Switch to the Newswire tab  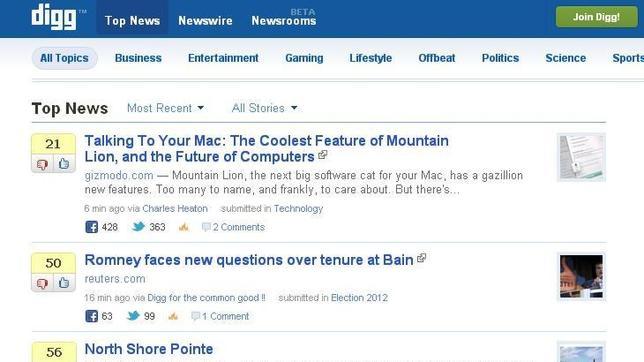(x=205, y=21)
